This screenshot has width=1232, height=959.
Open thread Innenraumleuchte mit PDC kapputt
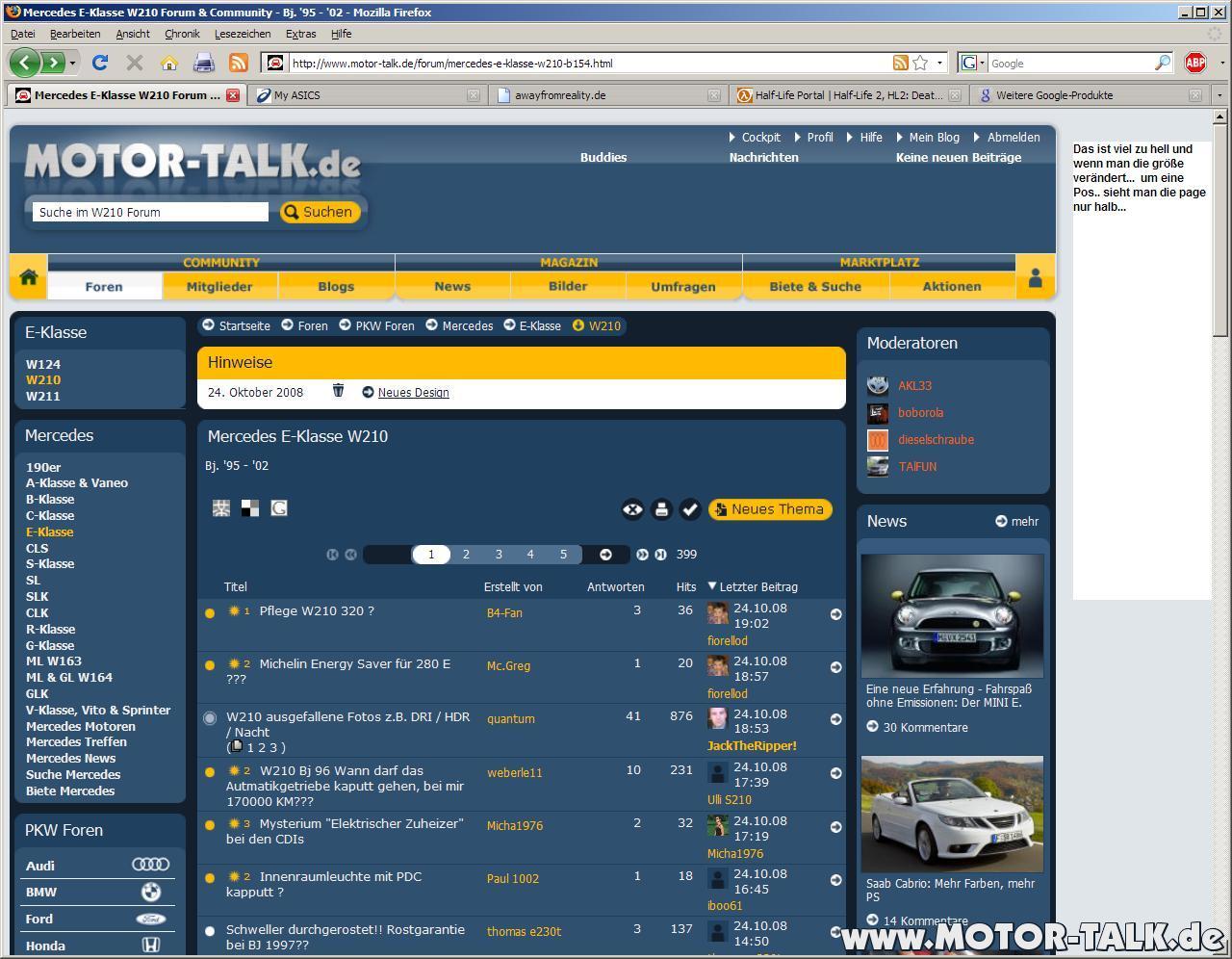pos(323,884)
